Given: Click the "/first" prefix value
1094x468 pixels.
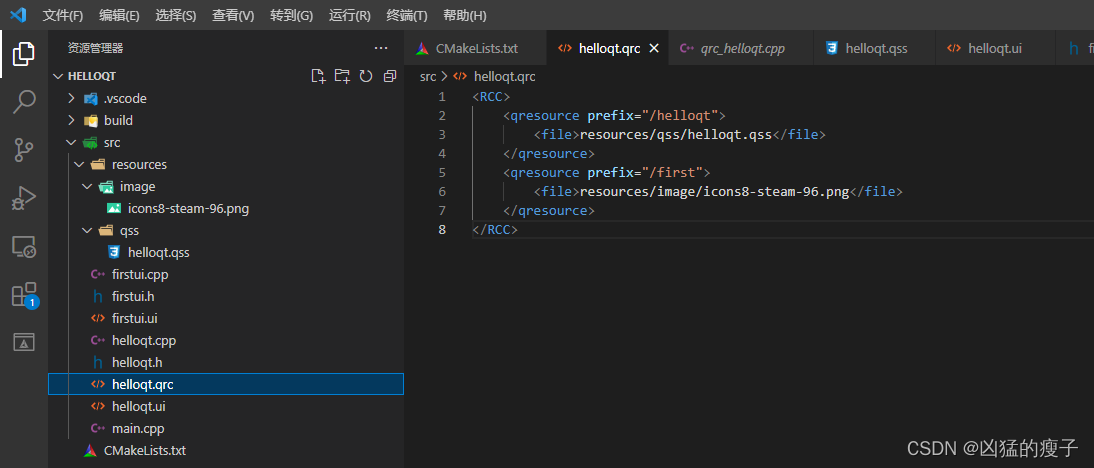Looking at the screenshot, I should click(672, 172).
